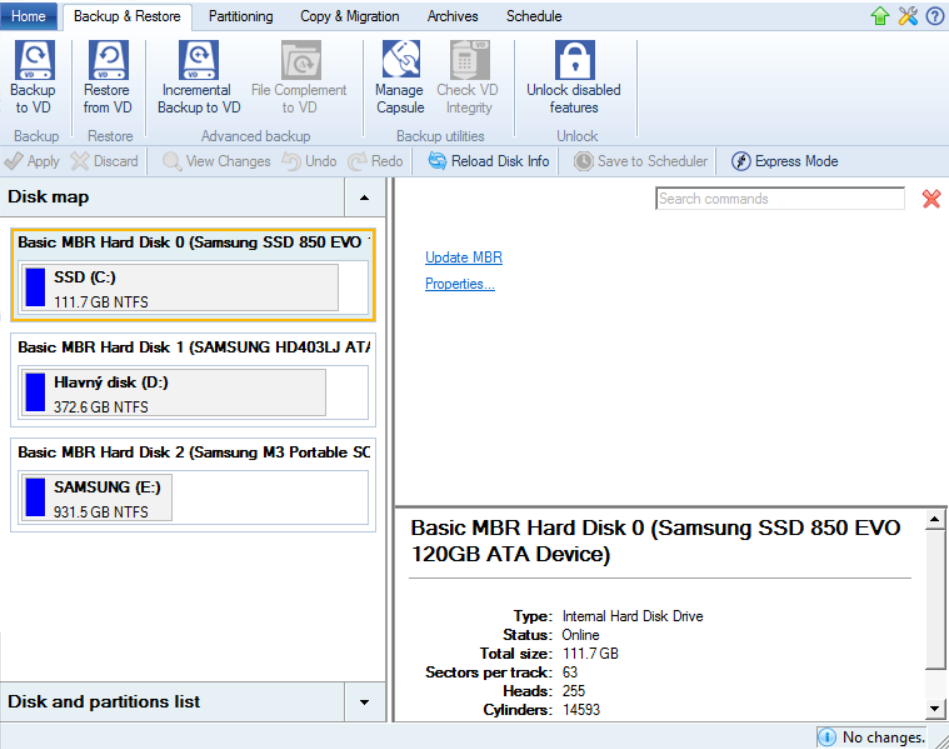Click the Update MBR link
949x749 pixels.
[x=464, y=258]
